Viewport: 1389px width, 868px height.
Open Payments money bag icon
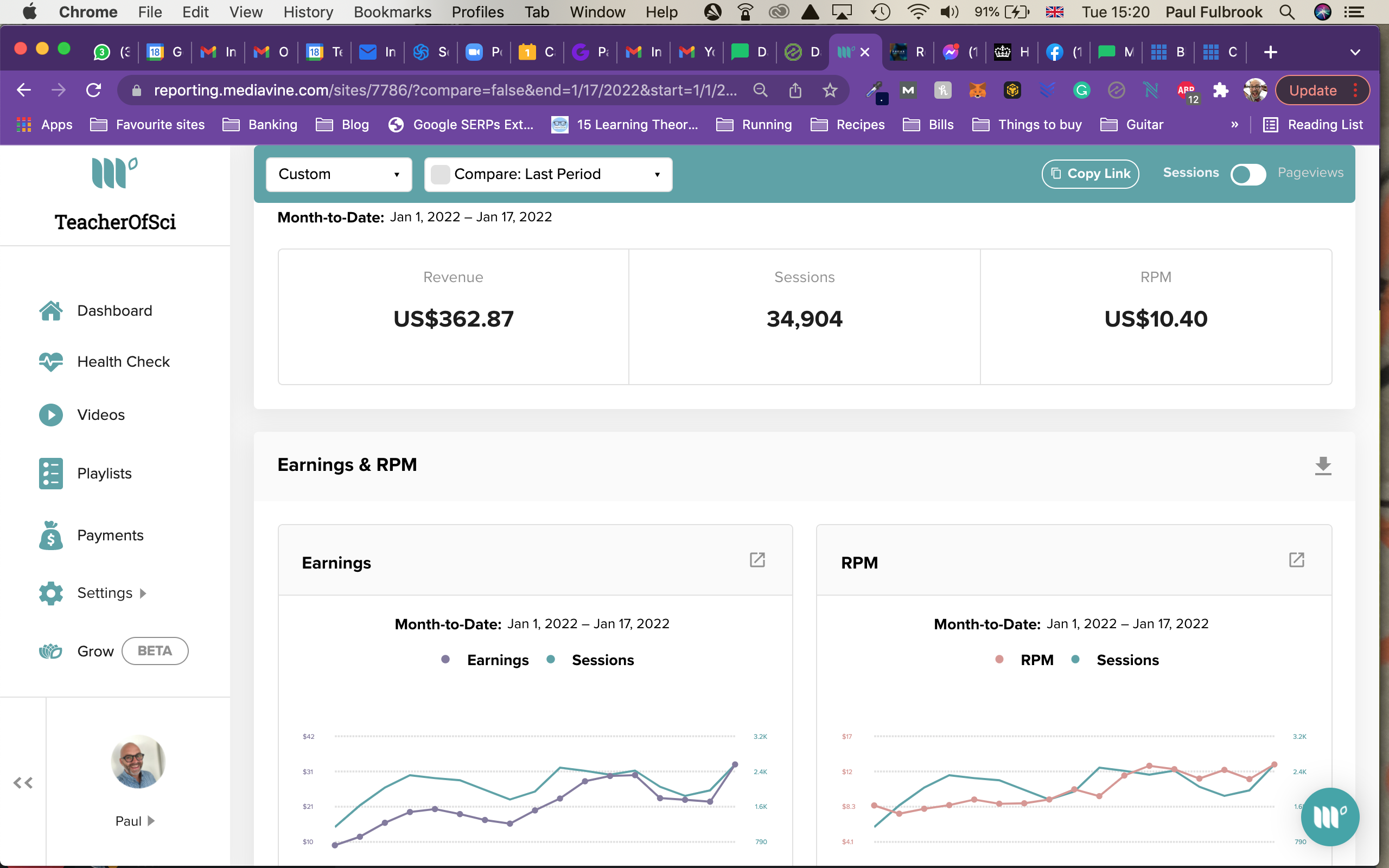(x=51, y=535)
